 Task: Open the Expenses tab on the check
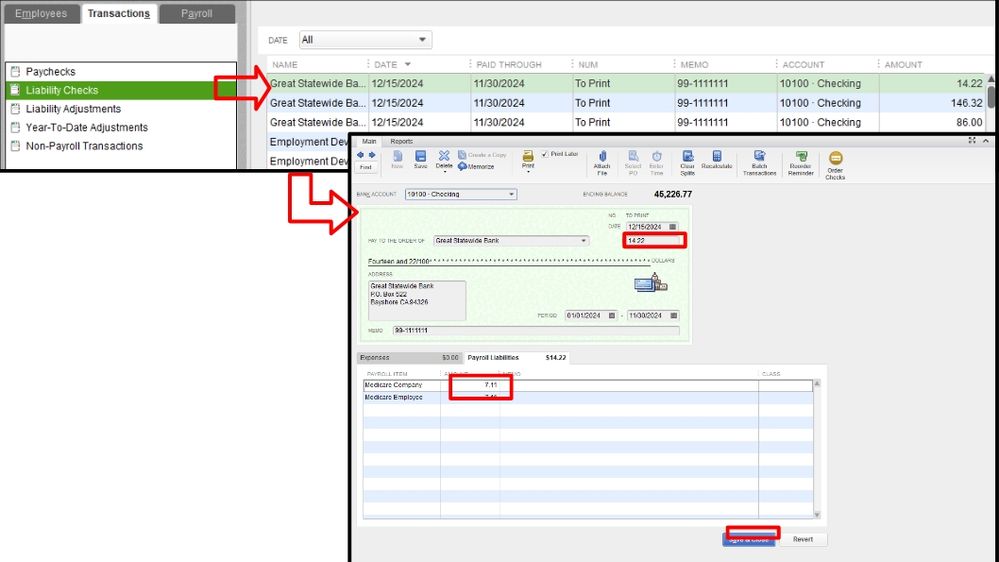(x=409, y=357)
